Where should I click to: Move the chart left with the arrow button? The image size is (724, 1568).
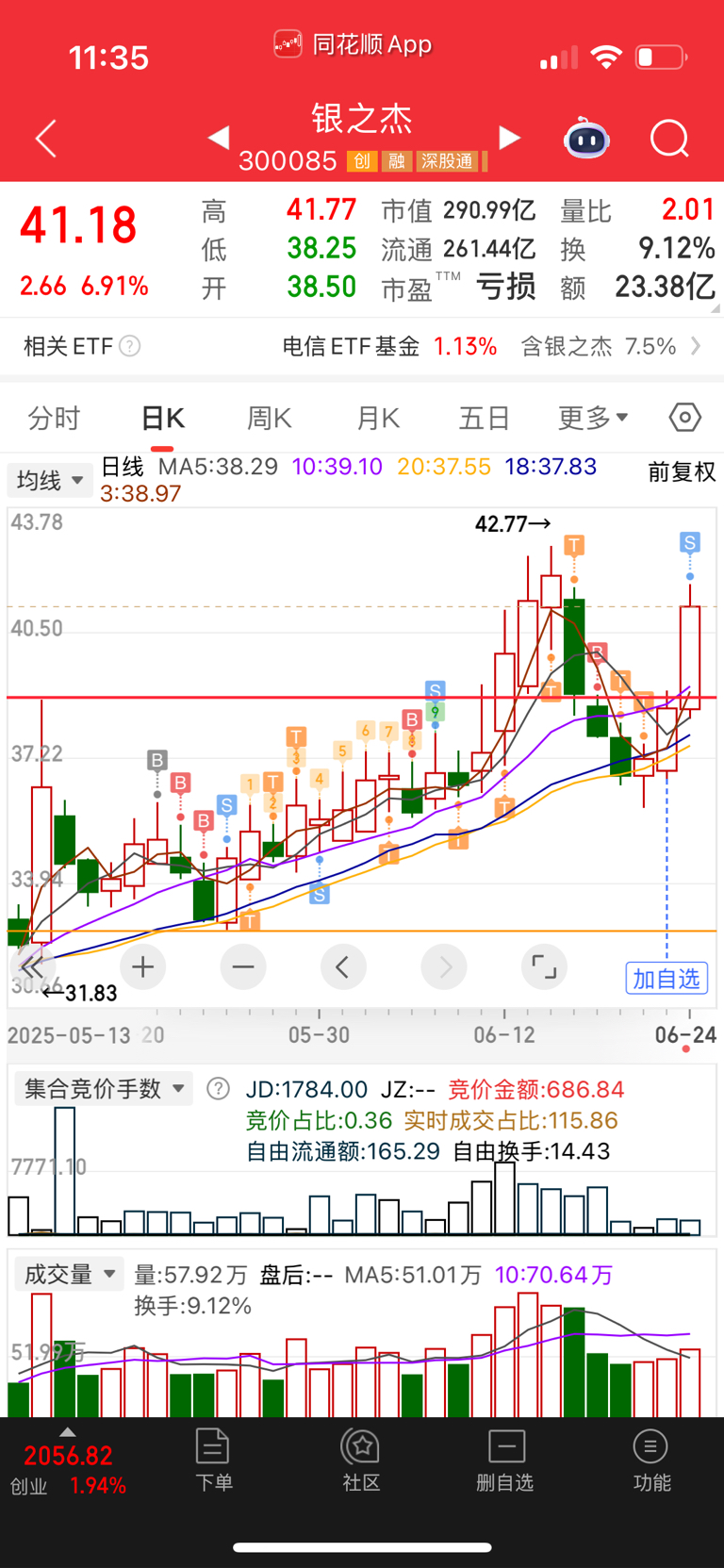[x=343, y=967]
